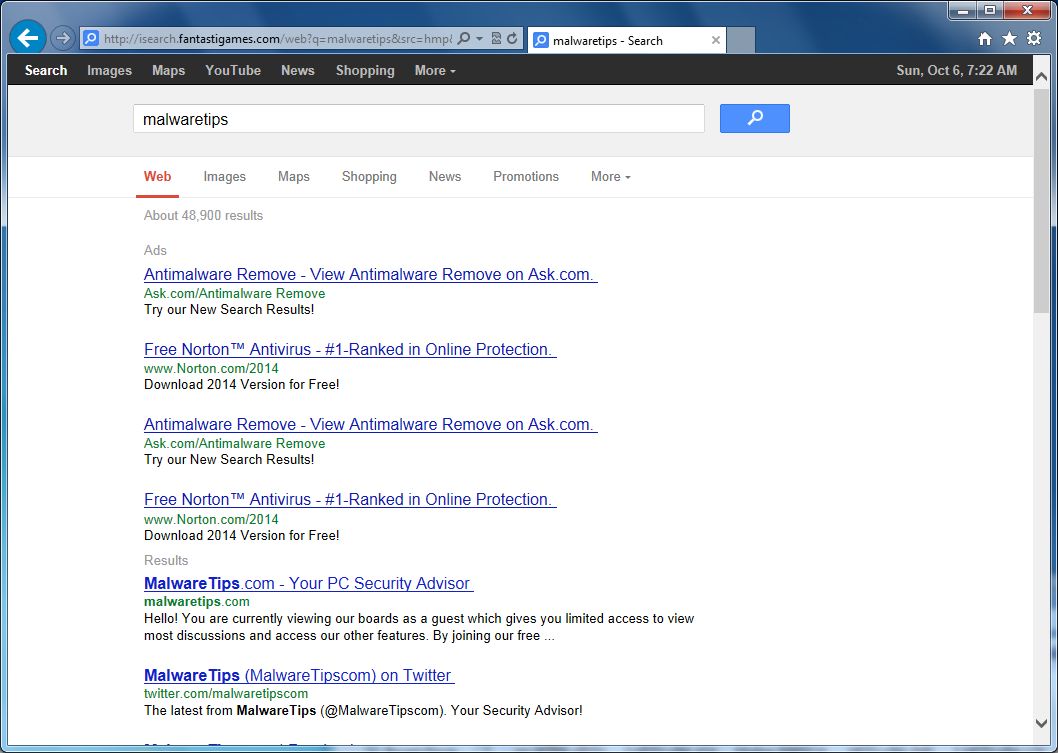The image size is (1058, 753).
Task: Open browser Tools gear icon
Action: (1034, 38)
